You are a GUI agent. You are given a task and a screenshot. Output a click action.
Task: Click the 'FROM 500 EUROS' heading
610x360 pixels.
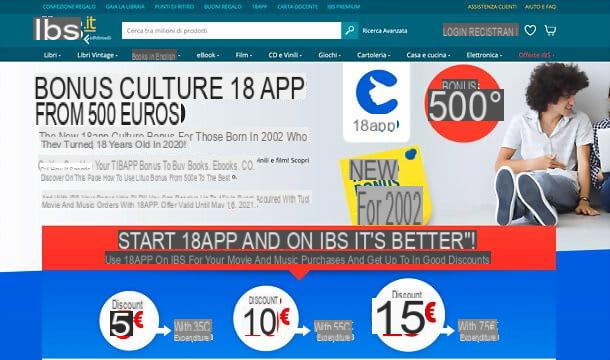coord(109,114)
